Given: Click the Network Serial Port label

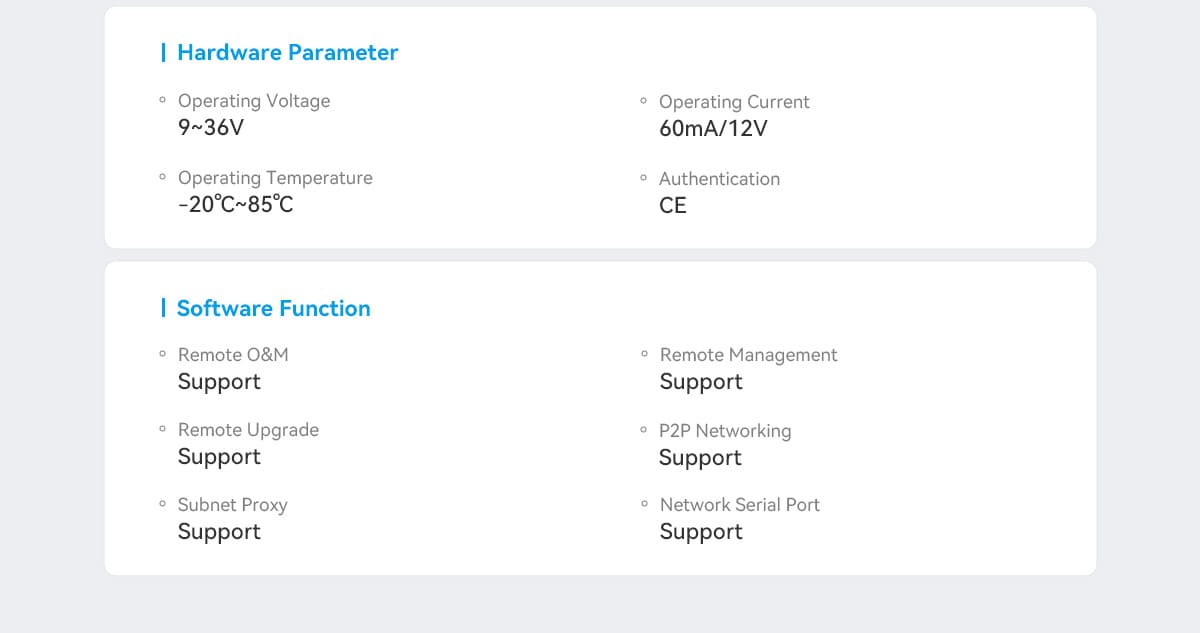Looking at the screenshot, I should pyautogui.click(x=739, y=505).
